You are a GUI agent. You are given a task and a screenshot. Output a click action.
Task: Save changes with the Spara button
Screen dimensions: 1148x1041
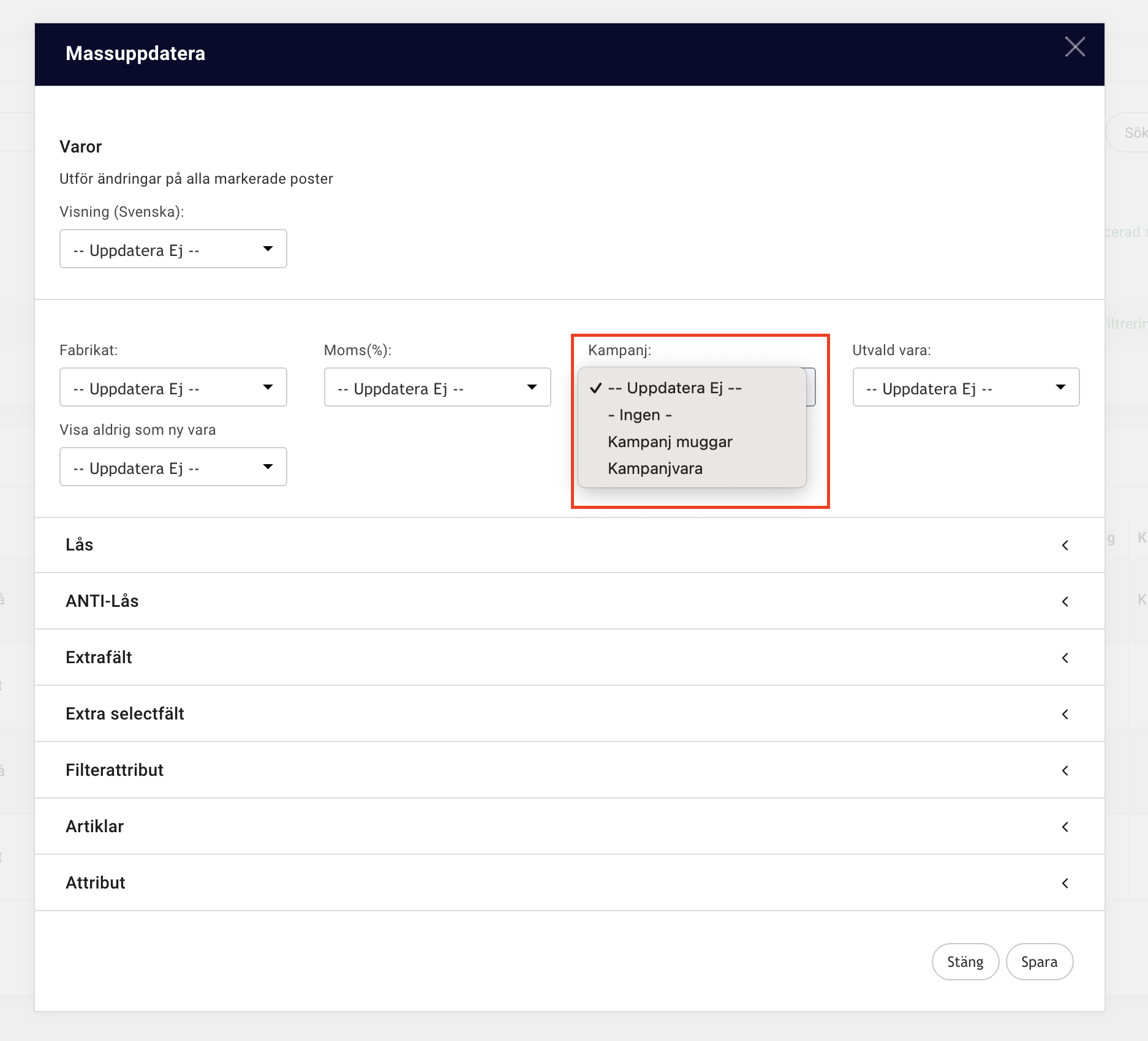coord(1039,962)
